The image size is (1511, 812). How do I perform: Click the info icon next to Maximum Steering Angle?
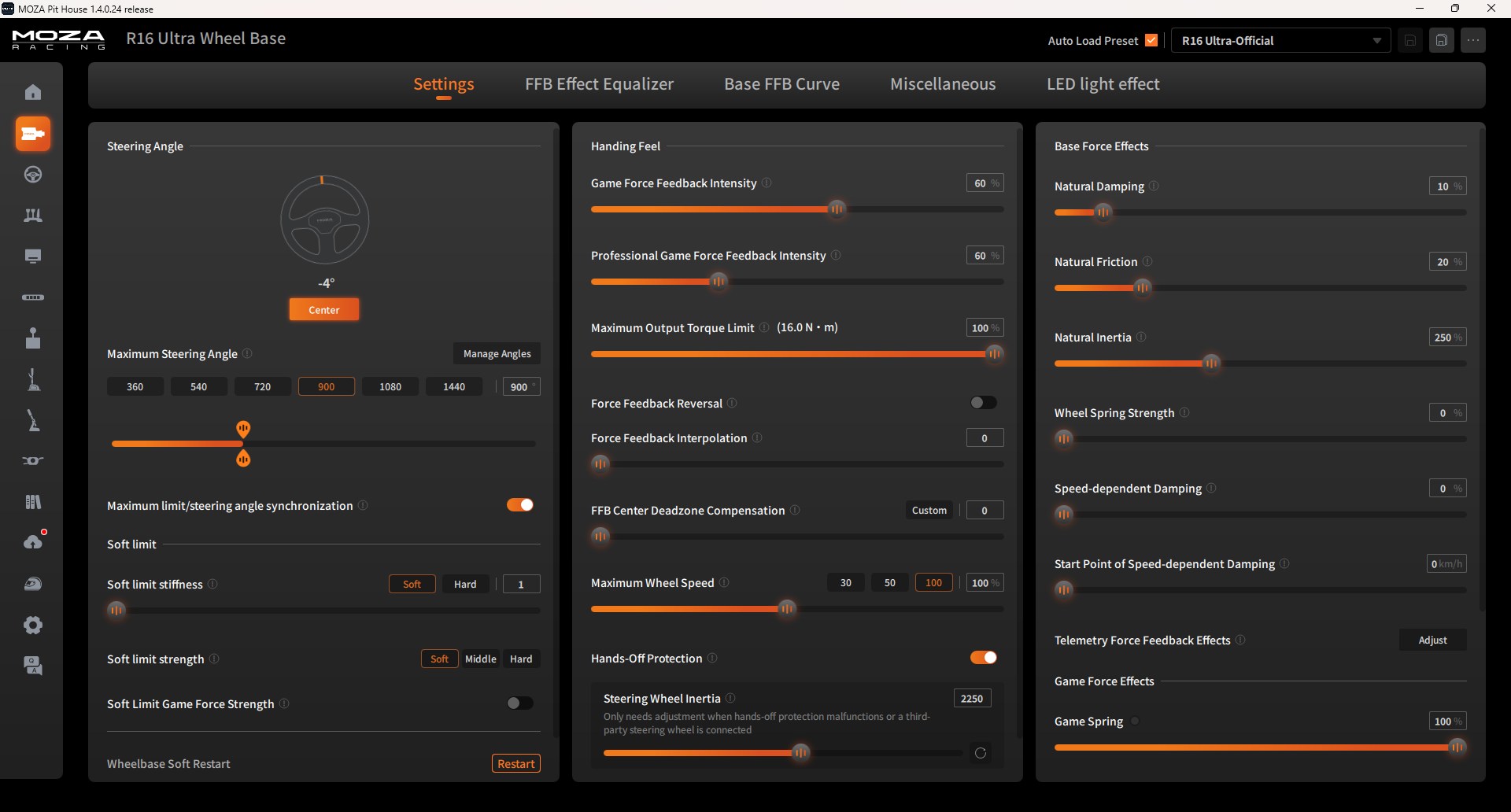click(x=247, y=353)
